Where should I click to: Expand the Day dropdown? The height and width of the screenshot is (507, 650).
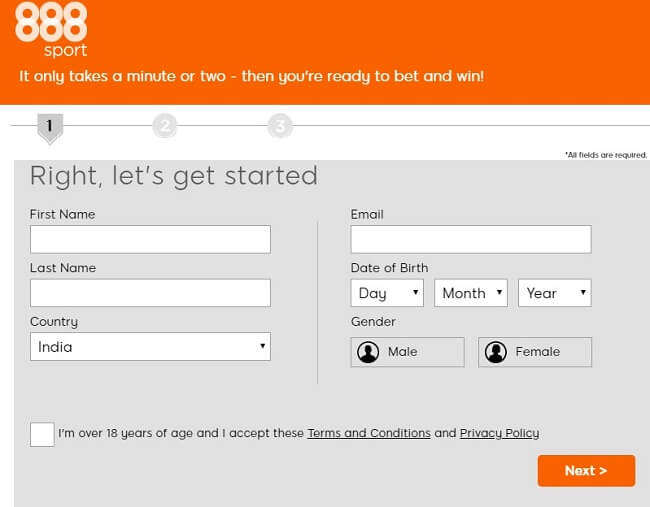387,293
